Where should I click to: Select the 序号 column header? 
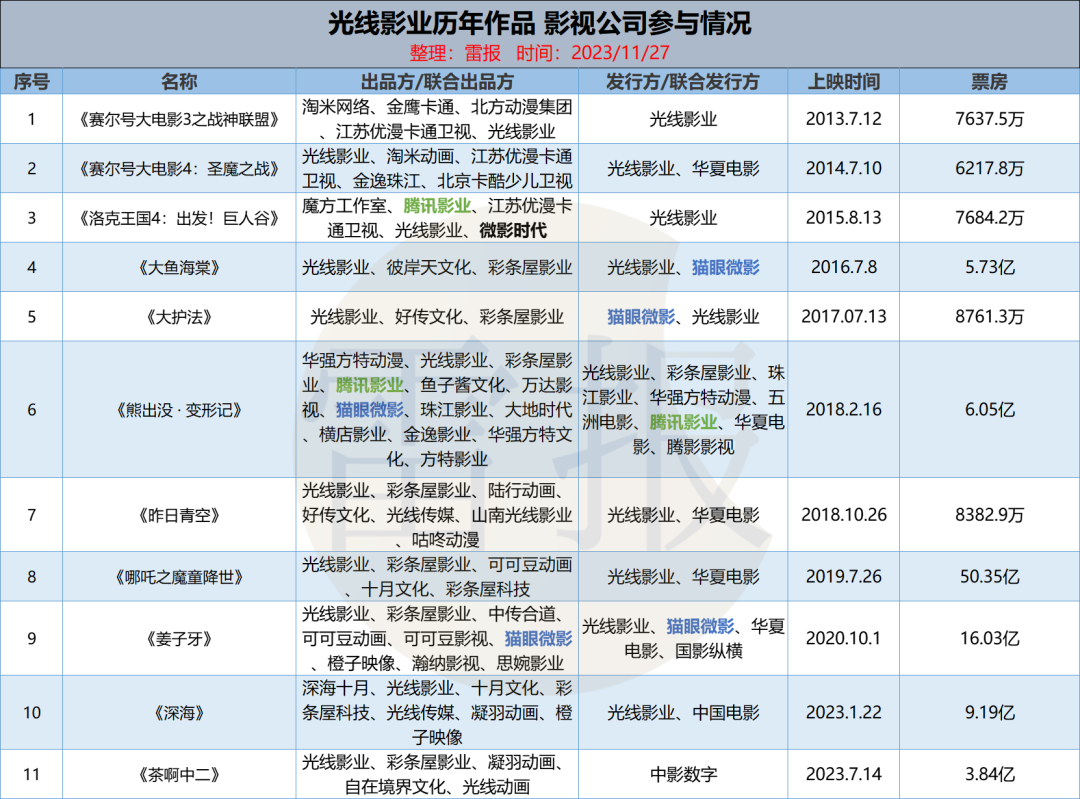click(31, 82)
